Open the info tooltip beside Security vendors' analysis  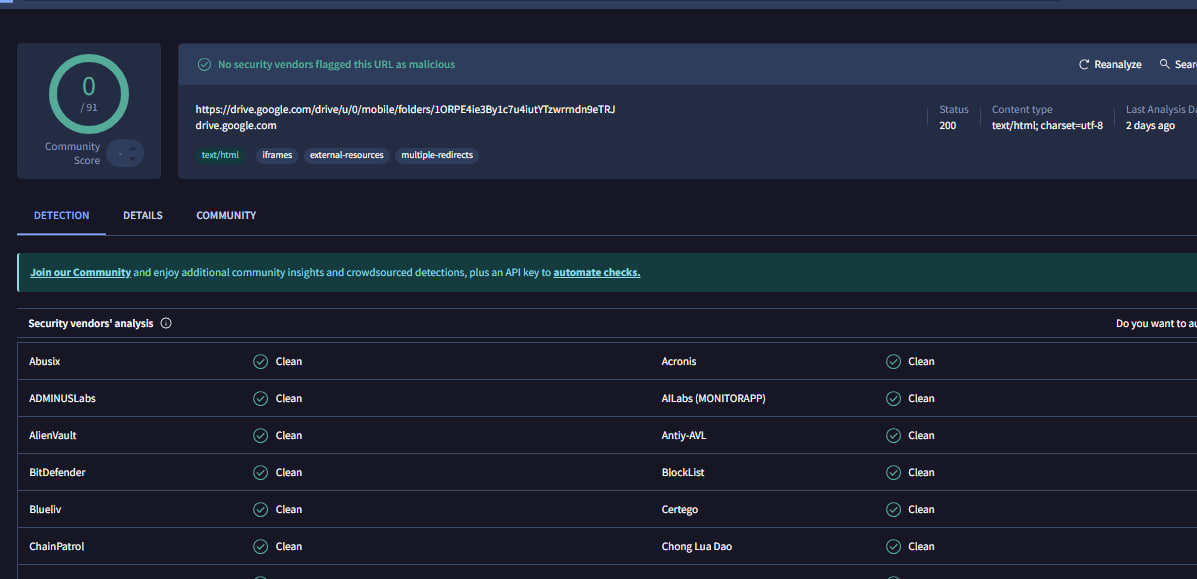(x=166, y=323)
